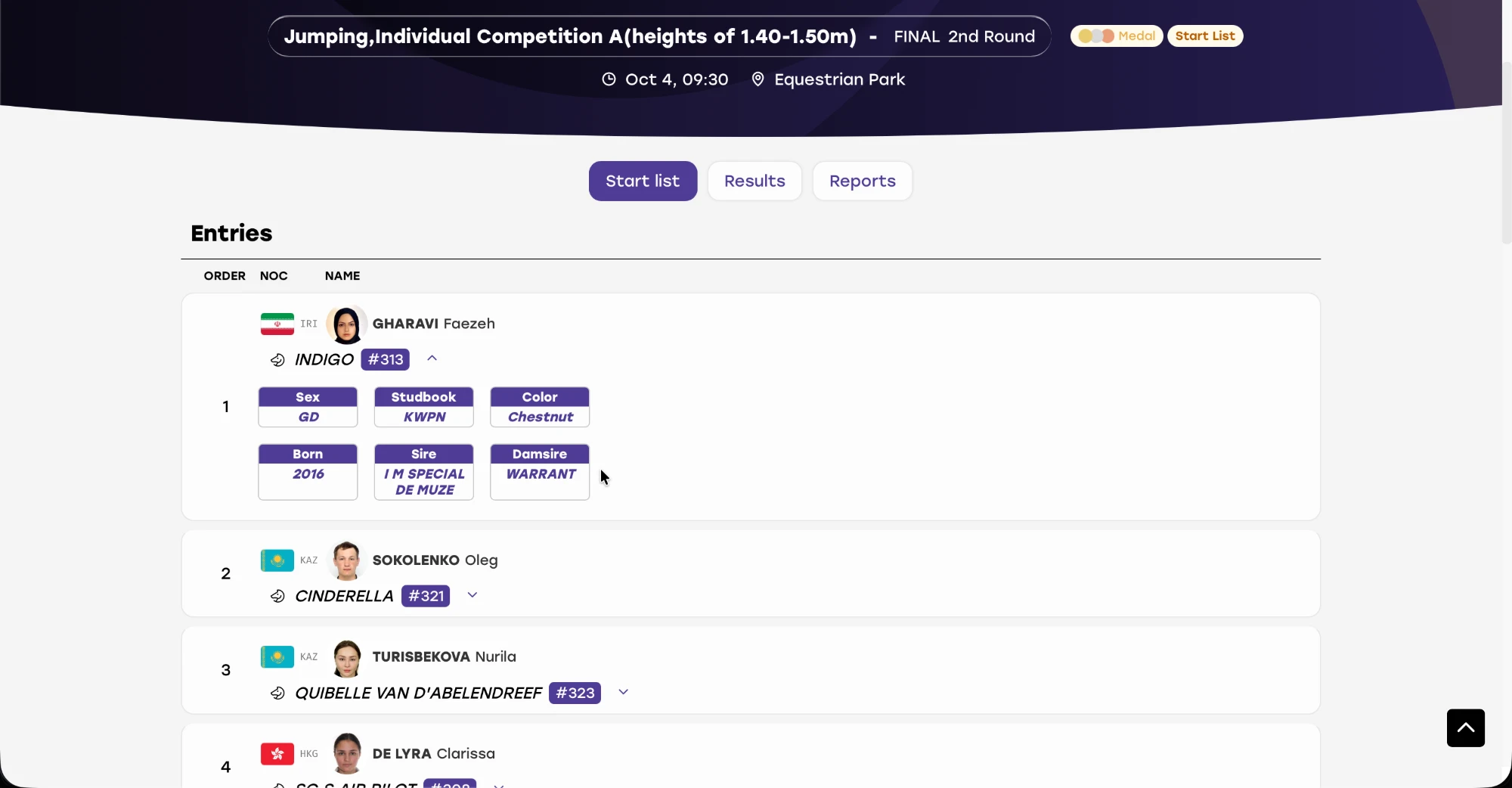Image resolution: width=1512 pixels, height=788 pixels.
Task: Click the Studbook value KWPN
Action: tap(424, 417)
